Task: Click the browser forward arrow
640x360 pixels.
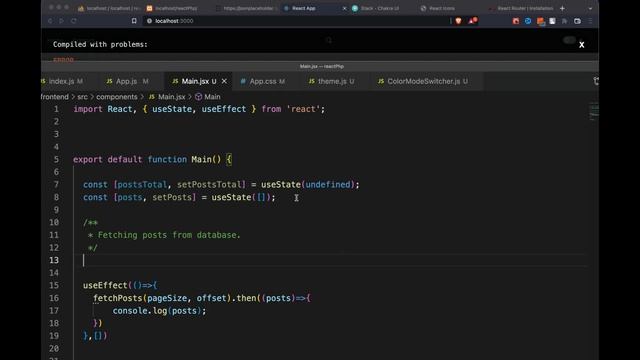Action: (x=62, y=21)
